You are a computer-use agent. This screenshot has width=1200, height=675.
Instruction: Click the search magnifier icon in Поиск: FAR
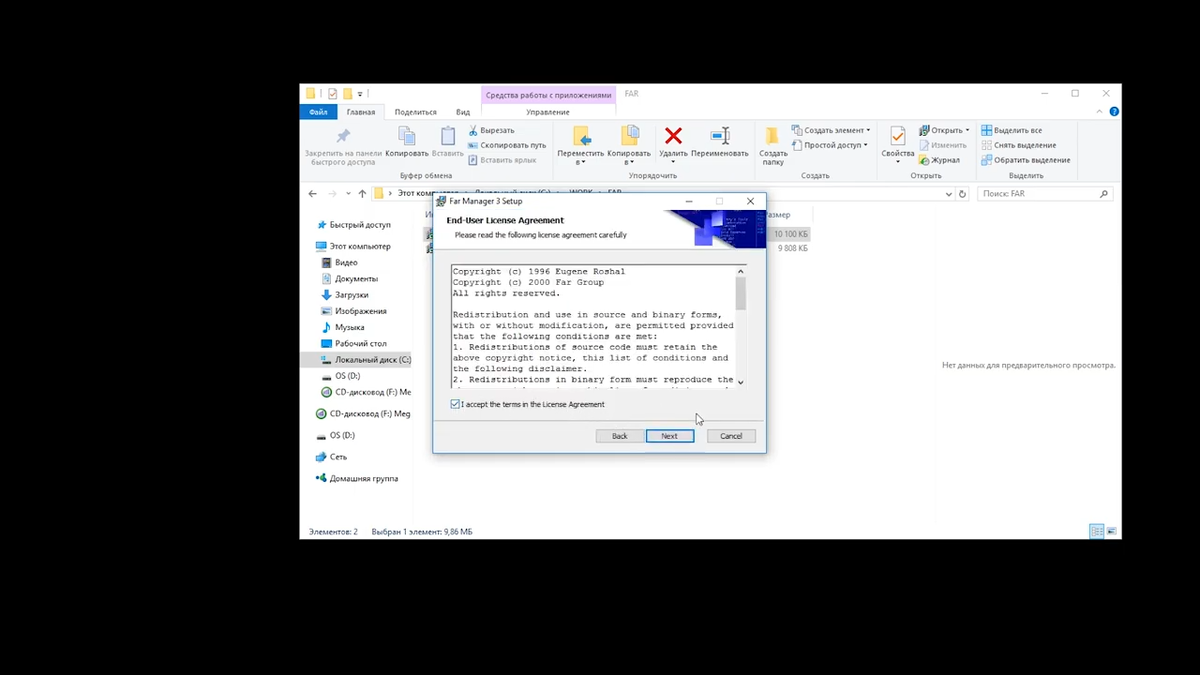point(1104,194)
